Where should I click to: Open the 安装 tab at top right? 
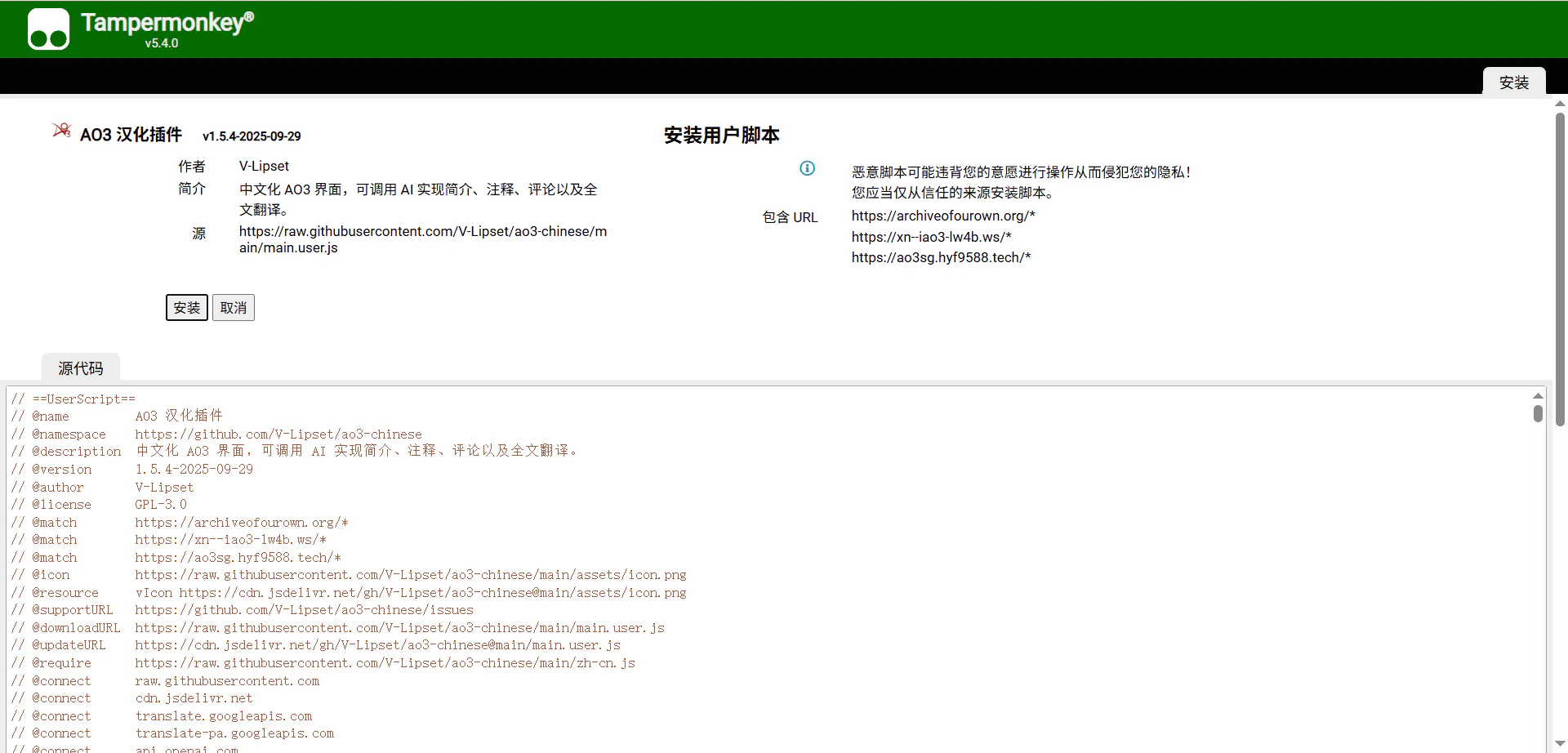(x=1513, y=82)
